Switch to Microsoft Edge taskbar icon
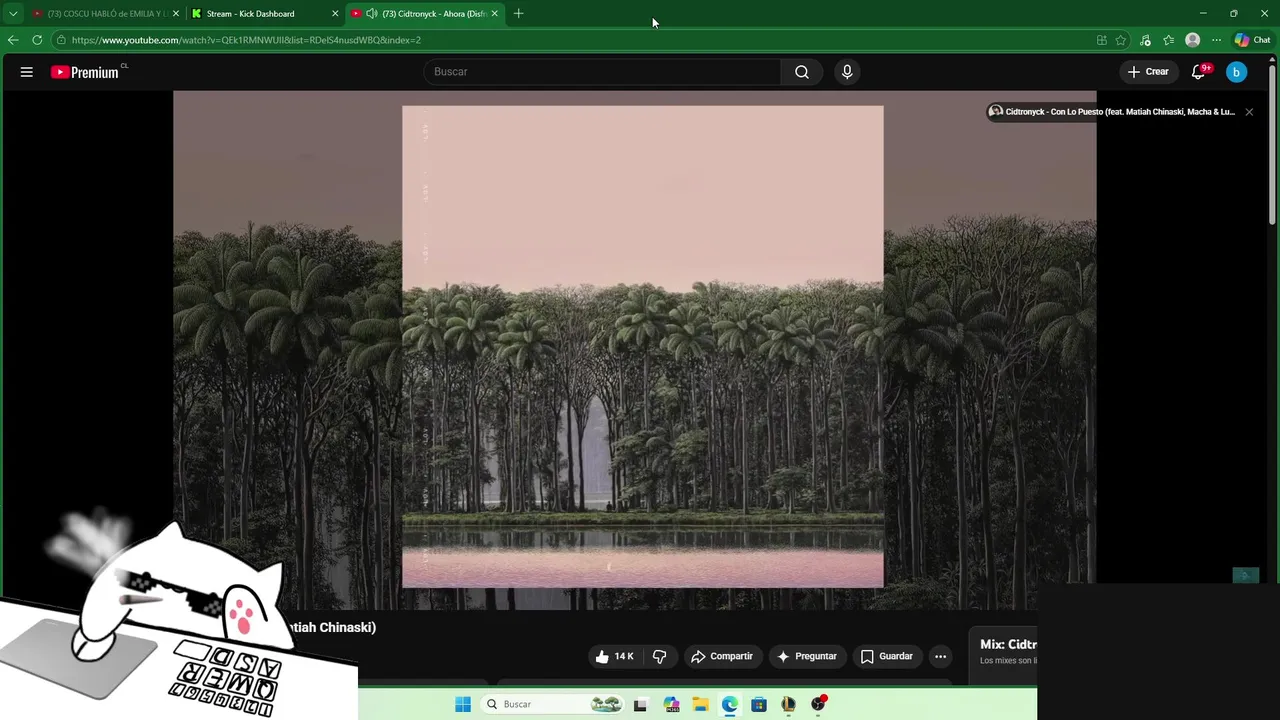 click(x=730, y=704)
